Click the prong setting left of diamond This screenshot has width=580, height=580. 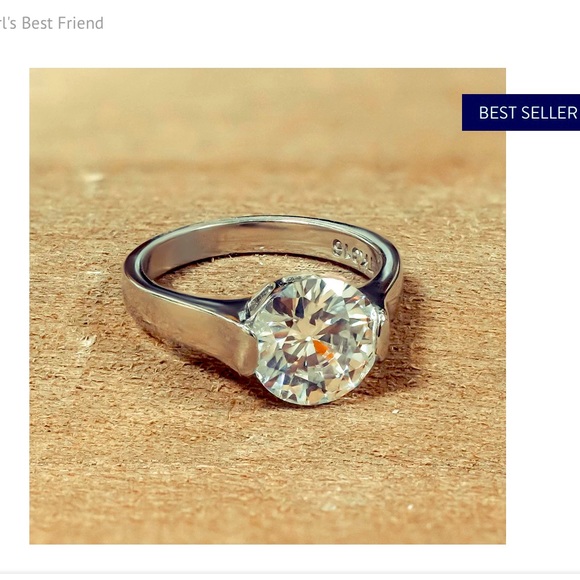coord(259,301)
